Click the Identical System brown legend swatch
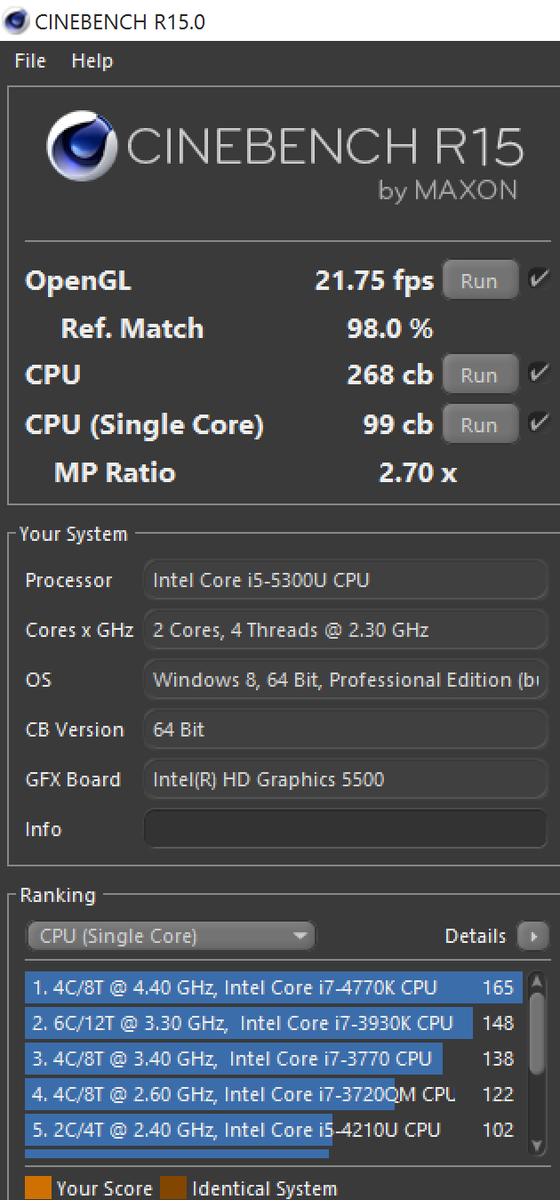The image size is (560, 1200). (x=173, y=1188)
